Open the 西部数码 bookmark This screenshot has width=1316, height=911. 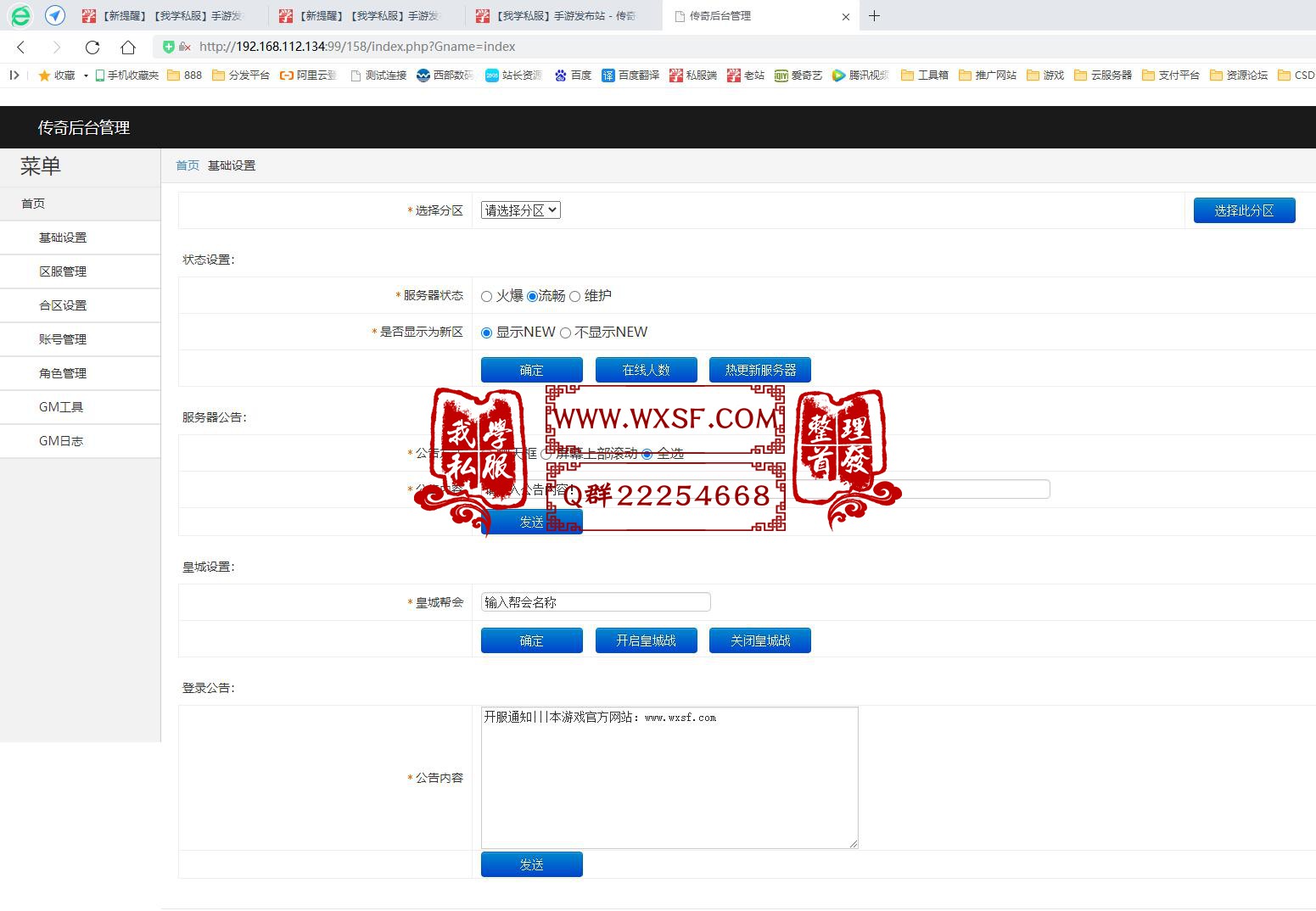coord(445,75)
